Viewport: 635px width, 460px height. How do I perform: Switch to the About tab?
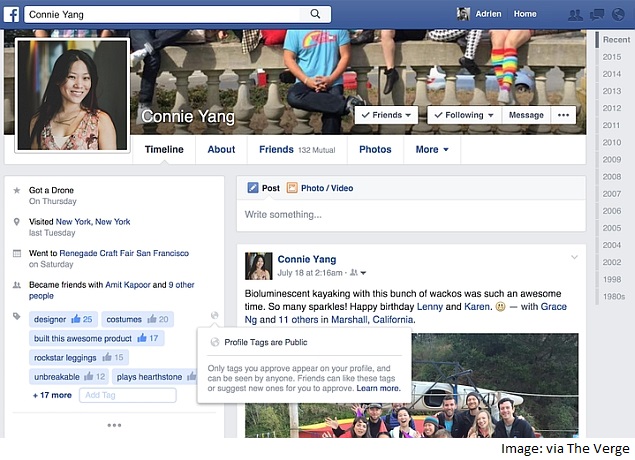point(221,149)
